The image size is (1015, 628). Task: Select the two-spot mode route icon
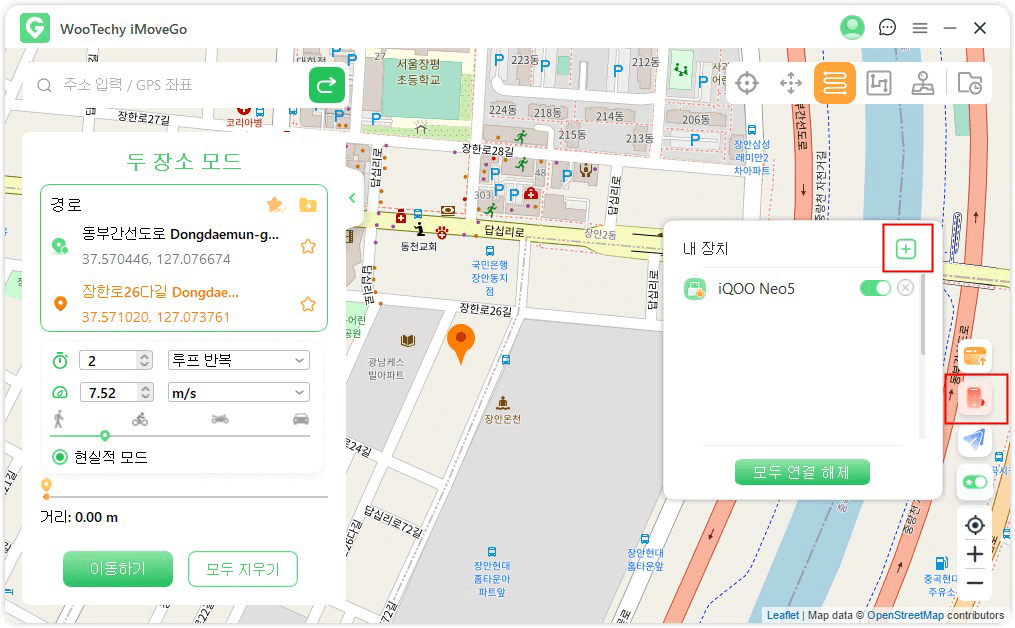point(834,83)
